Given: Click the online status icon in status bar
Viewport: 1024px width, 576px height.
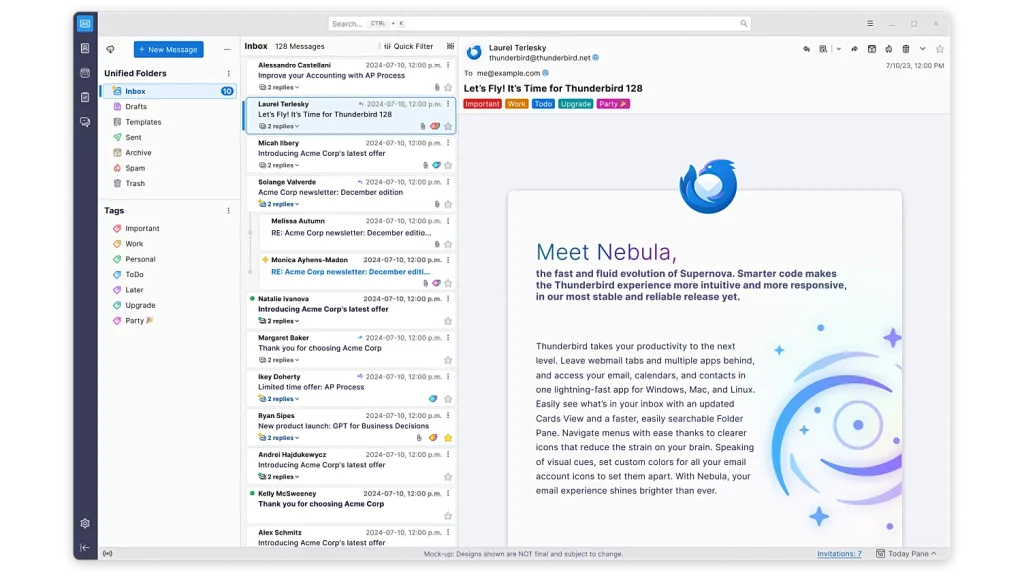Looking at the screenshot, I should click(x=108, y=554).
